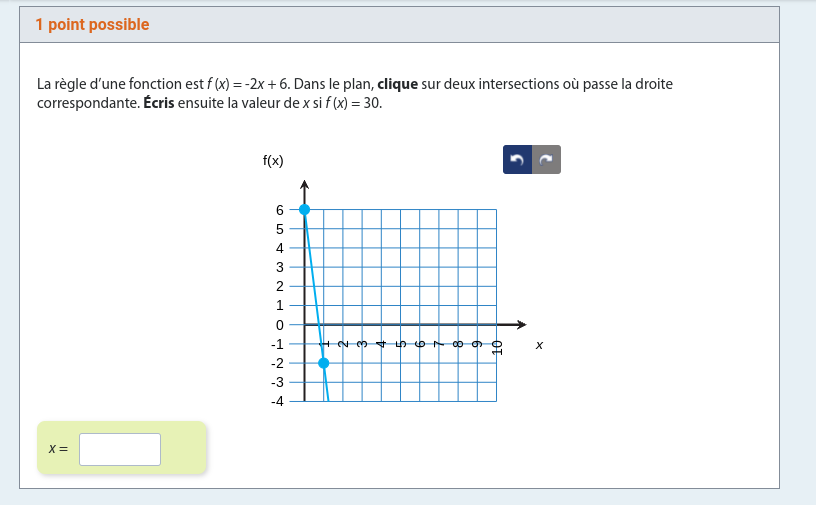The width and height of the screenshot is (816, 505).
Task: Click grid intersection x = 9, f(x) = -3
Action: (477, 382)
